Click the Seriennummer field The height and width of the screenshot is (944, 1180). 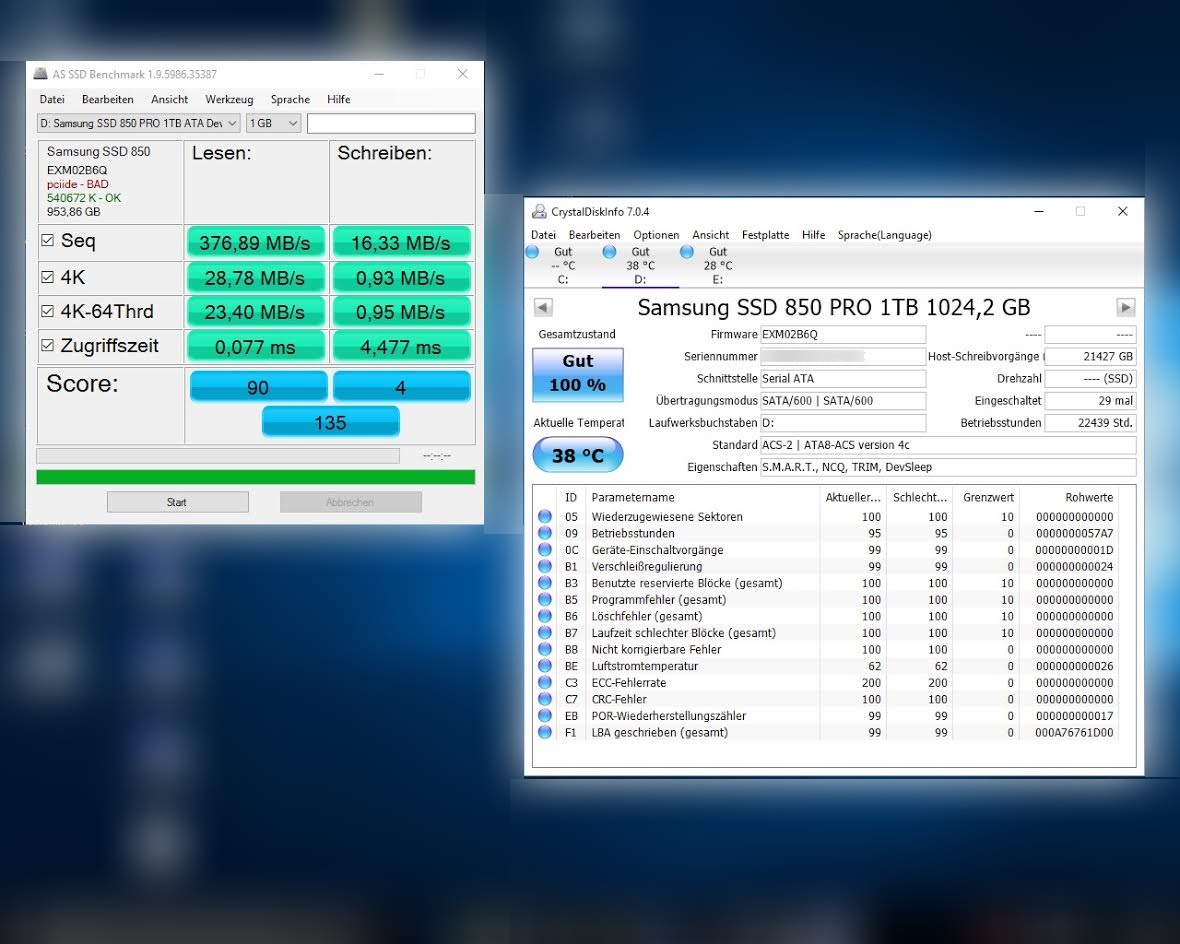tap(843, 356)
